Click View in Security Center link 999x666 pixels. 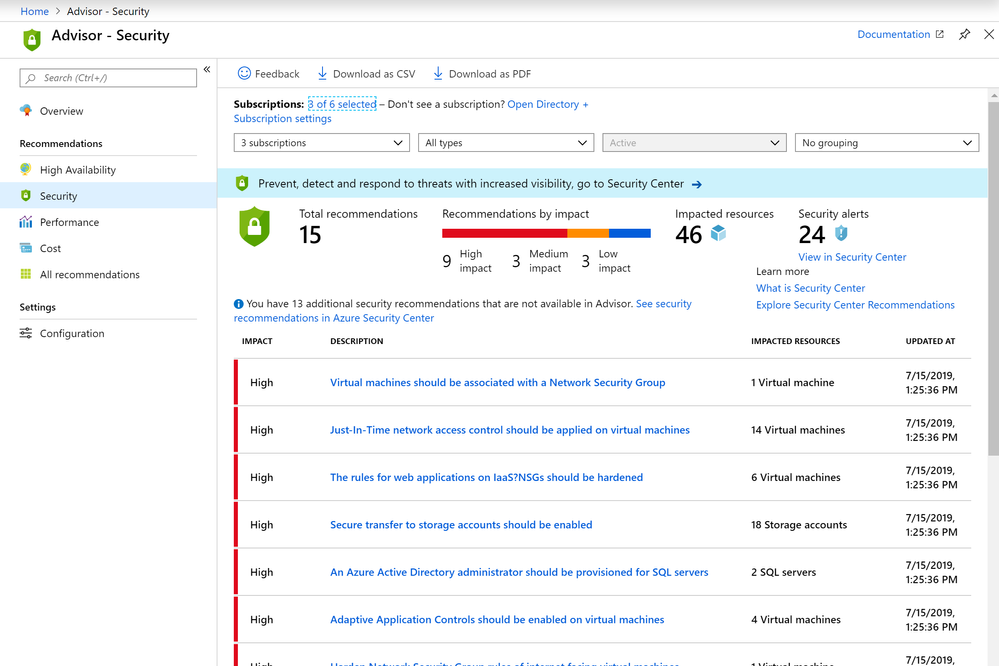pyautogui.click(x=852, y=257)
